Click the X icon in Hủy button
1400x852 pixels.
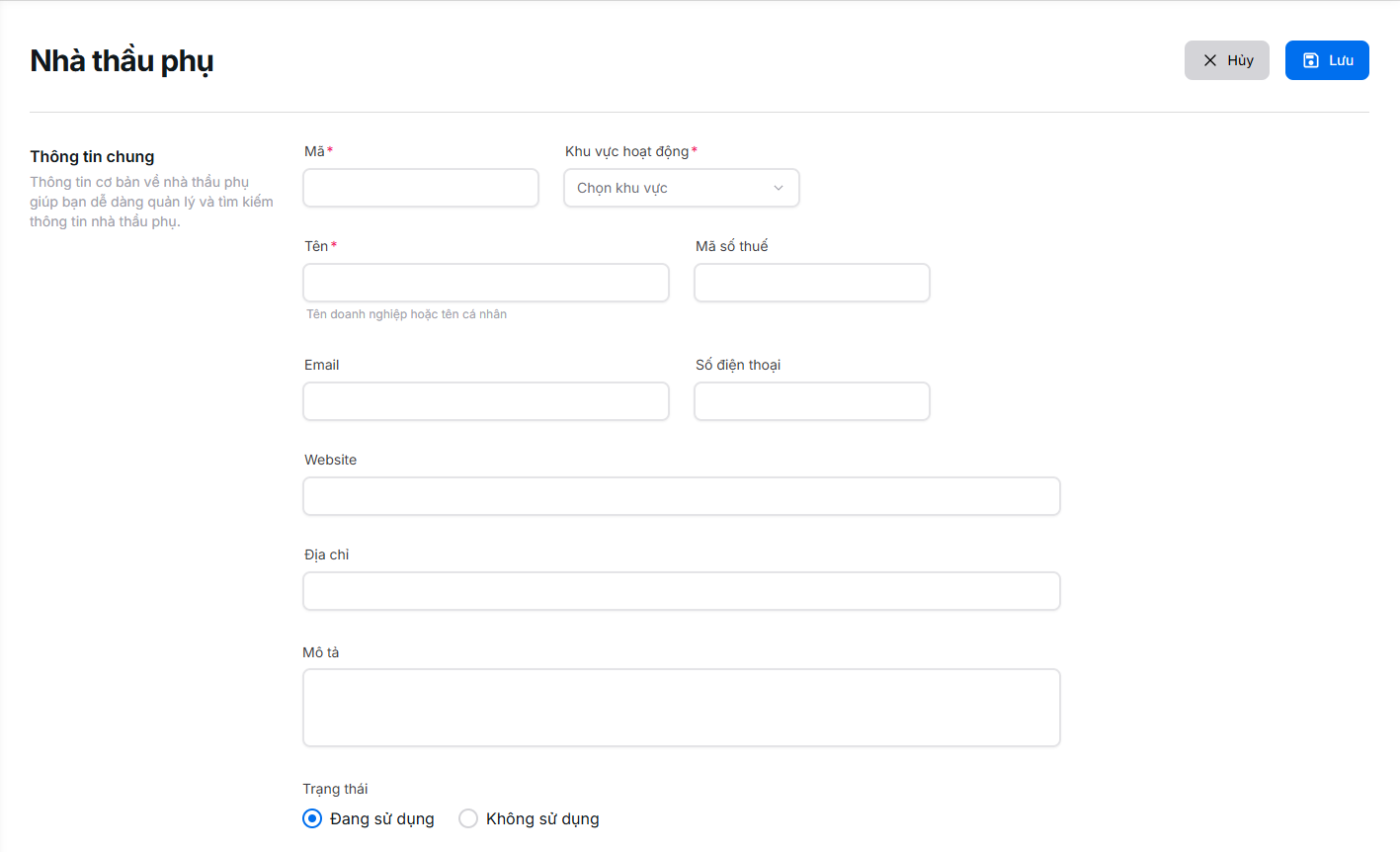[1209, 60]
